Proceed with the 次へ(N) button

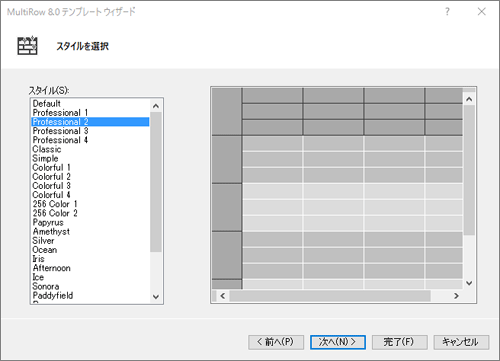pyautogui.click(x=338, y=342)
